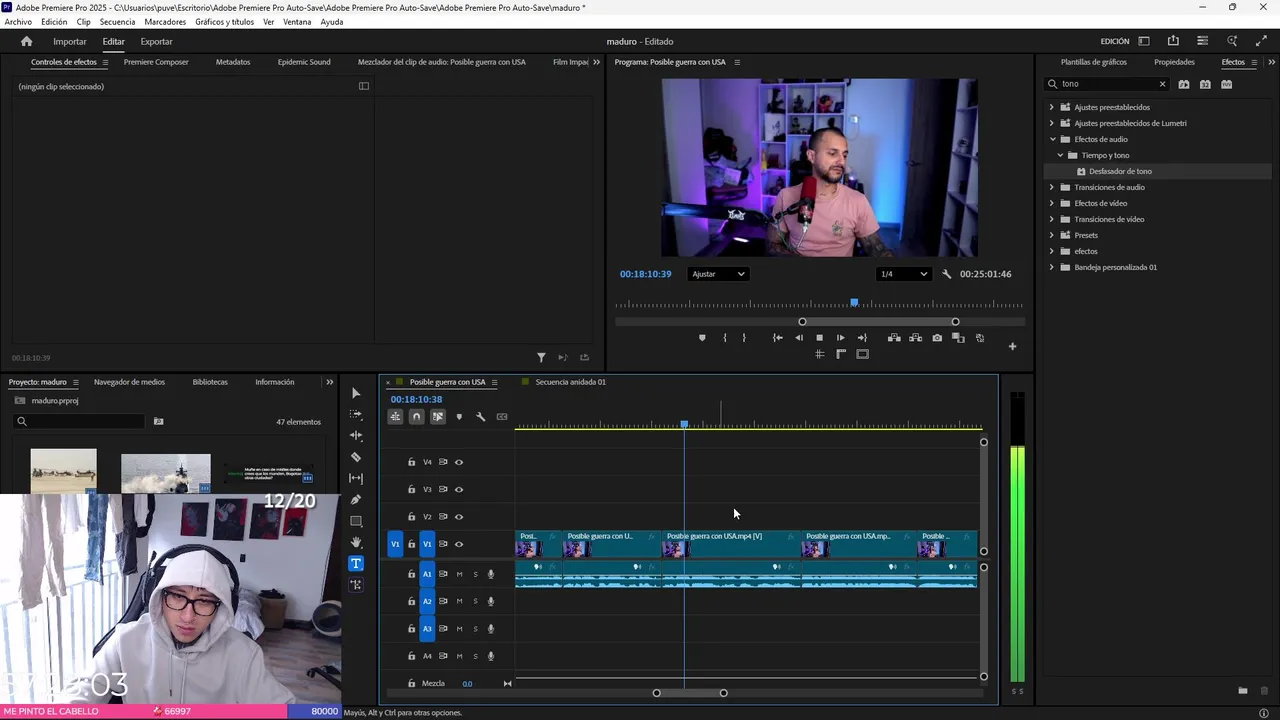Toggle V4 track output eye
The width and height of the screenshot is (1280, 720).
(459, 462)
